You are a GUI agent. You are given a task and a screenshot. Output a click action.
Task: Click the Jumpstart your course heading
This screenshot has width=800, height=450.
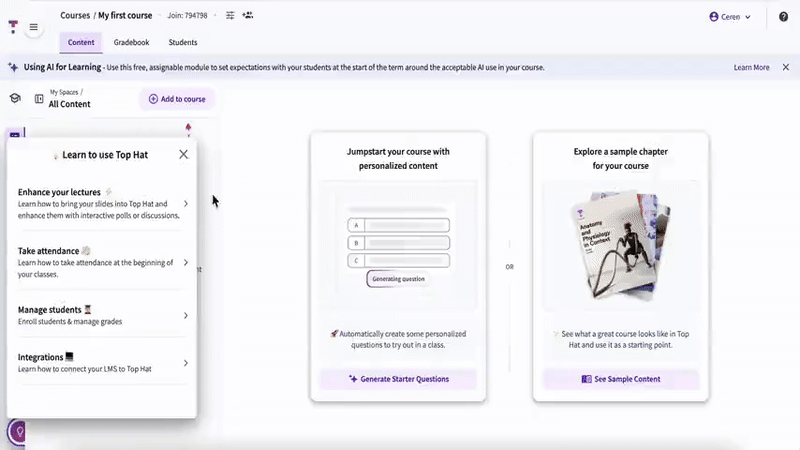coord(398,159)
